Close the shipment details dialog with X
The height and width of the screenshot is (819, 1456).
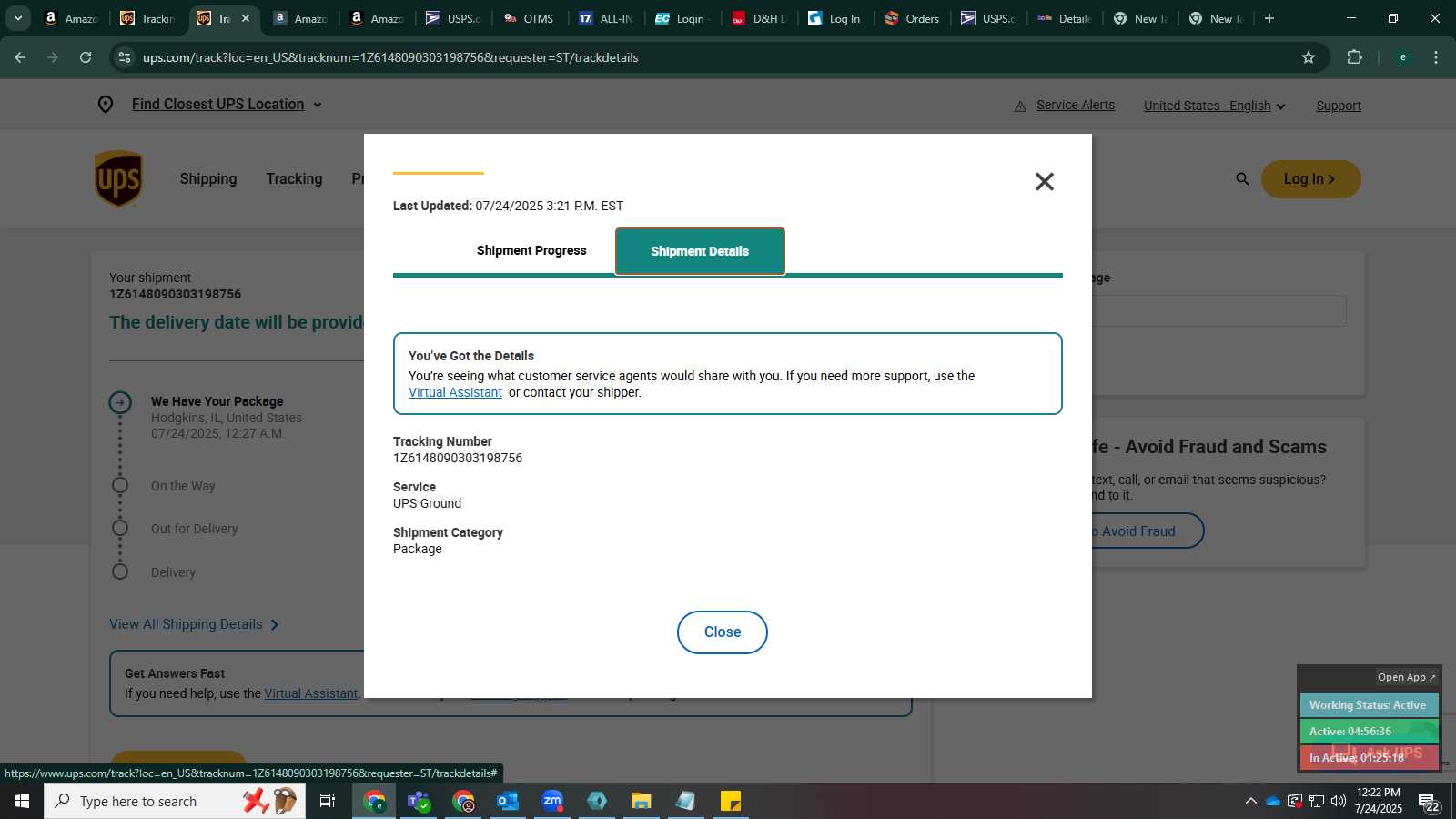1044,182
